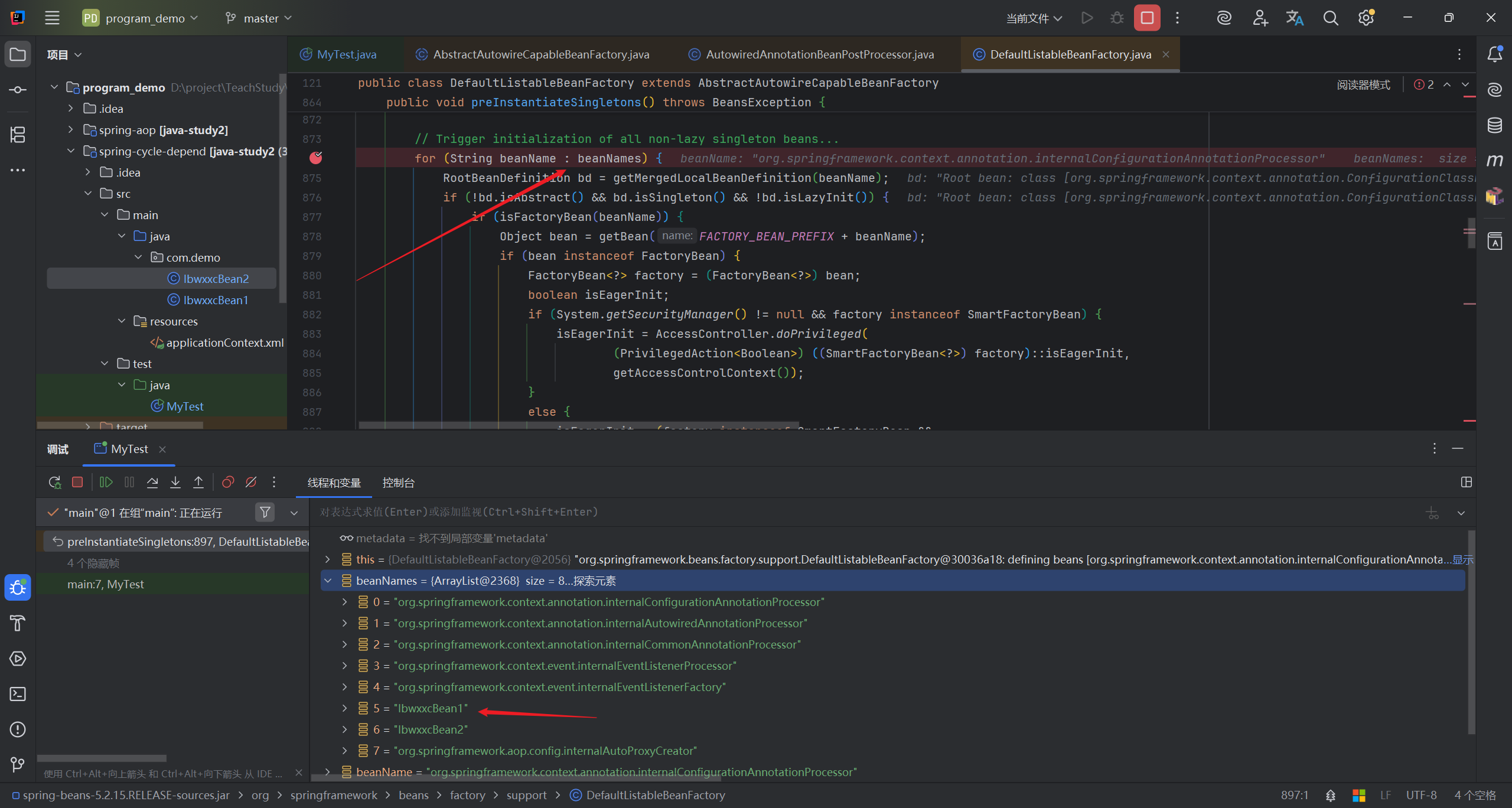Viewport: 1512px width, 808px height.
Task: Open the master branch dropdown
Action: click(259, 18)
